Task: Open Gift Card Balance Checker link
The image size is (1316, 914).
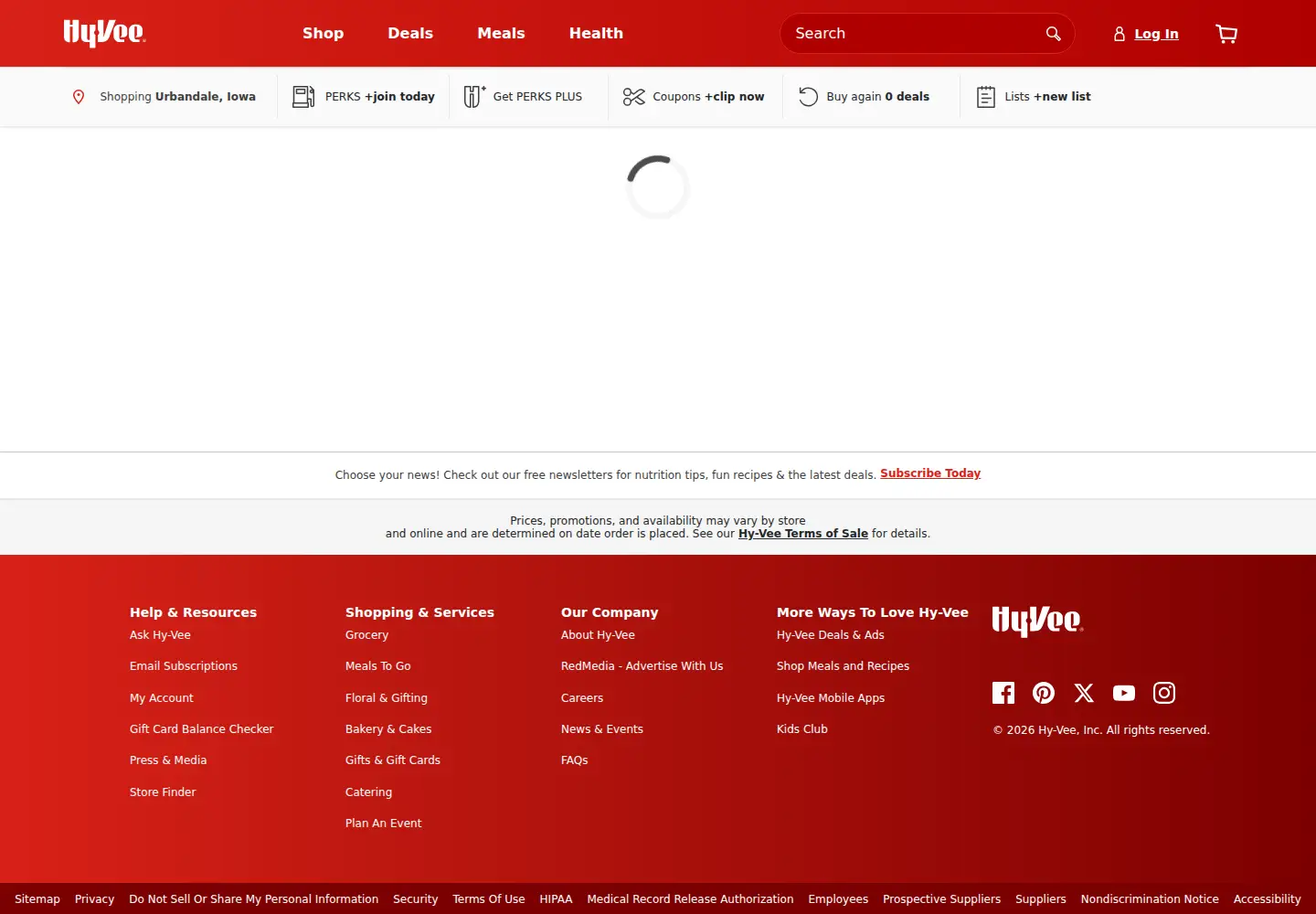Action: (201, 729)
